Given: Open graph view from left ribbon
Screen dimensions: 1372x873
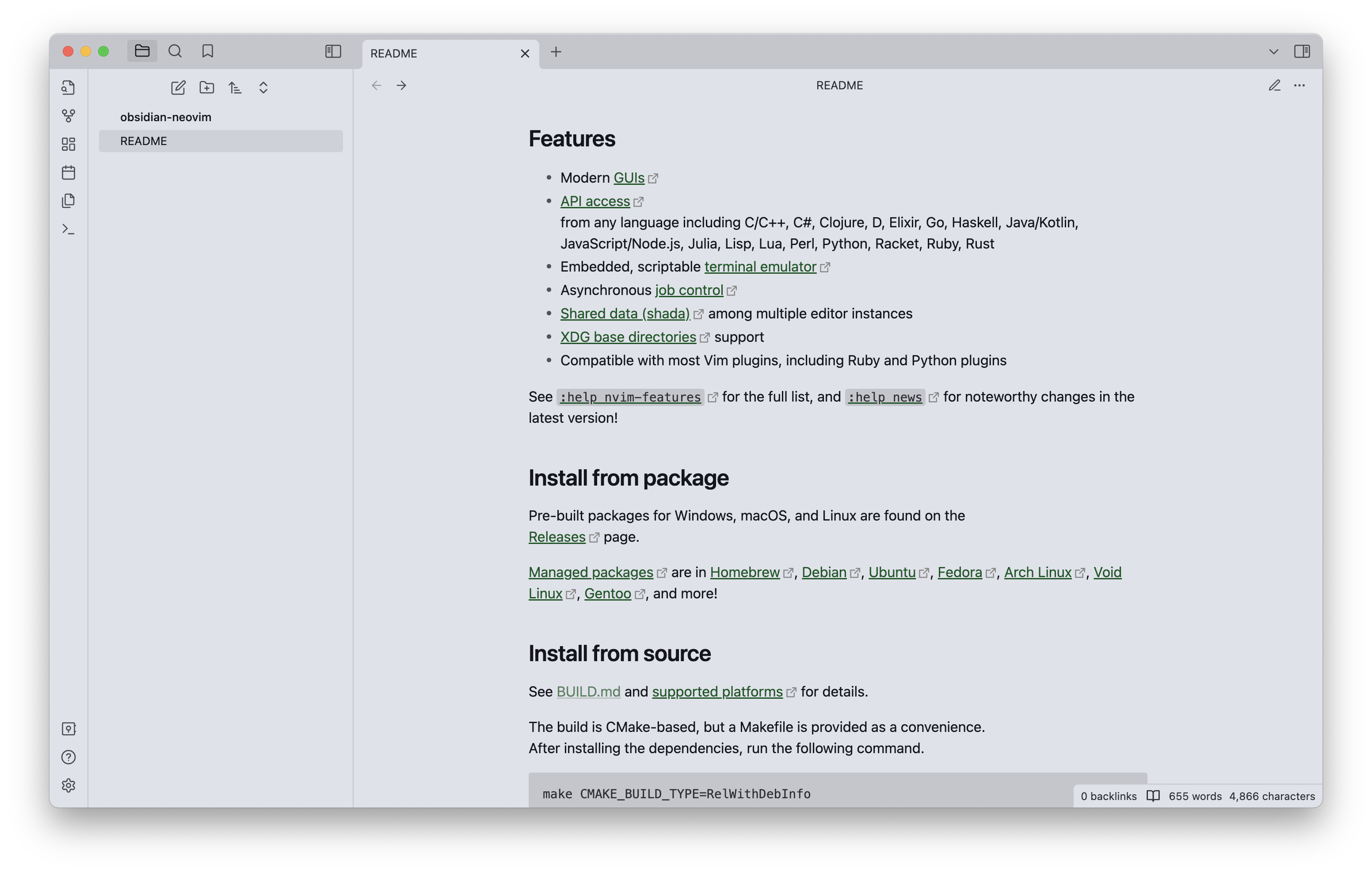Looking at the screenshot, I should click(69, 116).
